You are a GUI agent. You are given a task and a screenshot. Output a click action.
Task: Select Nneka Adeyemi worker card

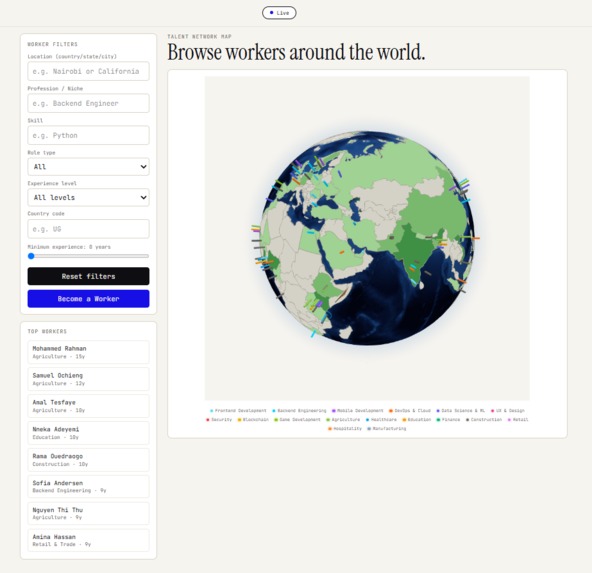(88, 433)
